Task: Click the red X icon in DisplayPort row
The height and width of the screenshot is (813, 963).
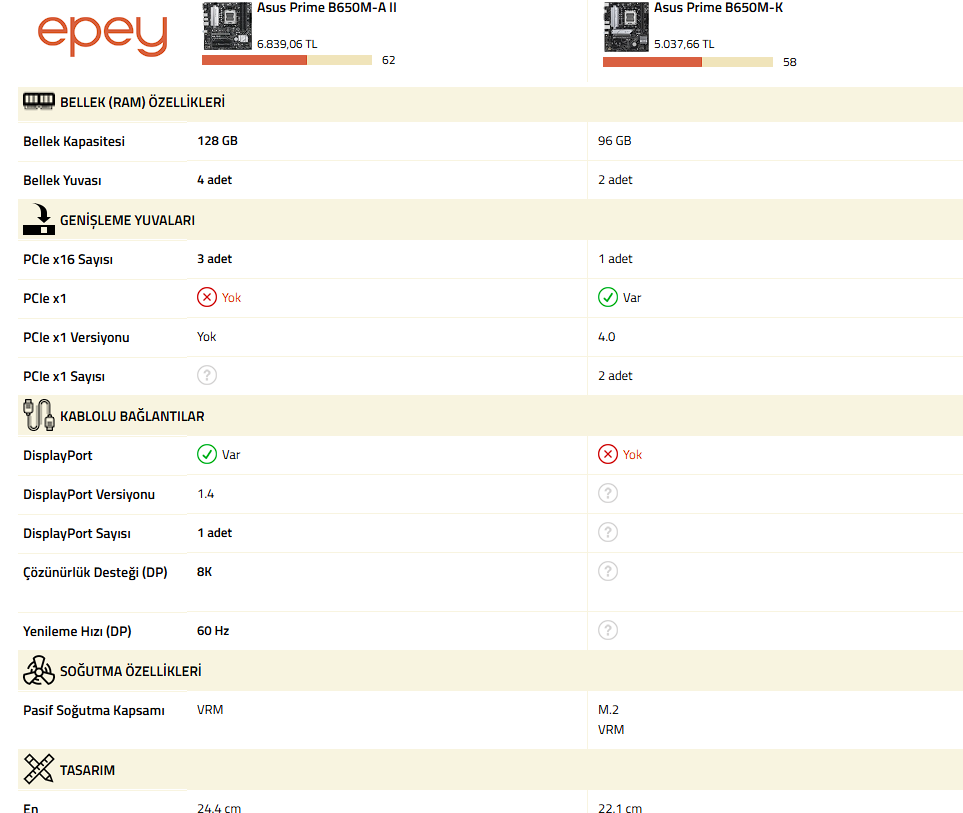Action: tap(608, 454)
